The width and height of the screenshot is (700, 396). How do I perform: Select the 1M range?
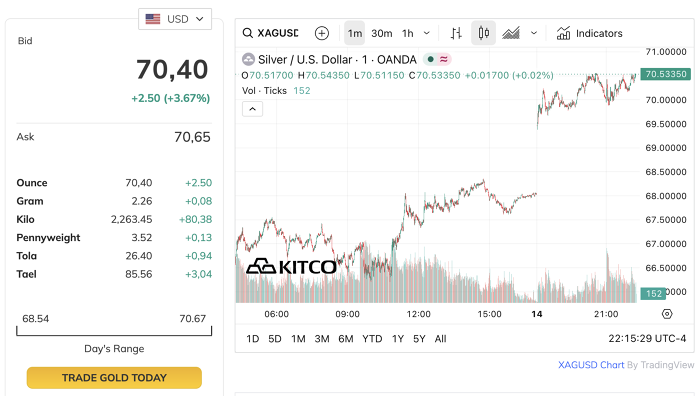[x=298, y=339]
